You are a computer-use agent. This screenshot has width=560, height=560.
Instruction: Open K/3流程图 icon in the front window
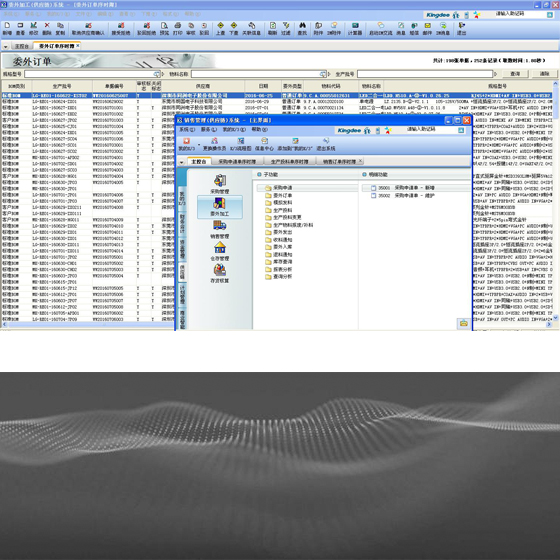(x=241, y=144)
